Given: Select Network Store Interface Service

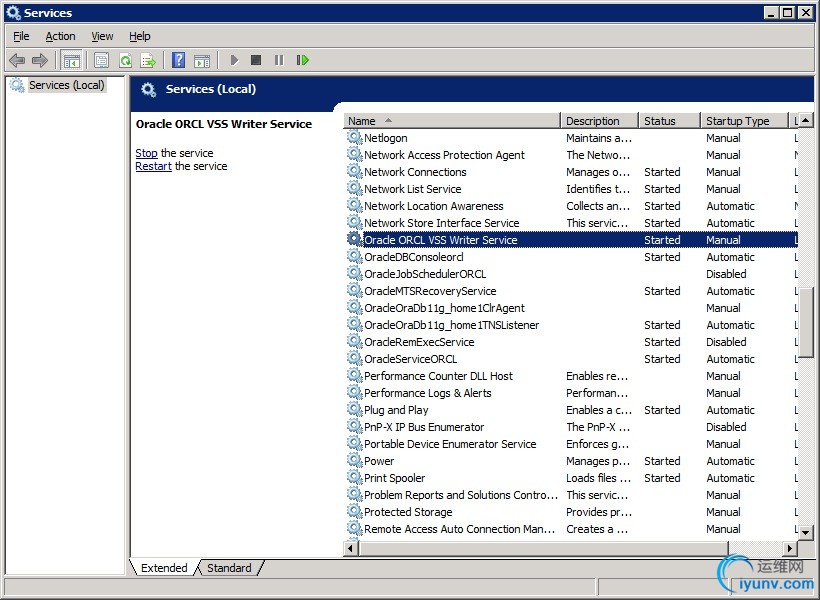Looking at the screenshot, I should click(x=571, y=223).
